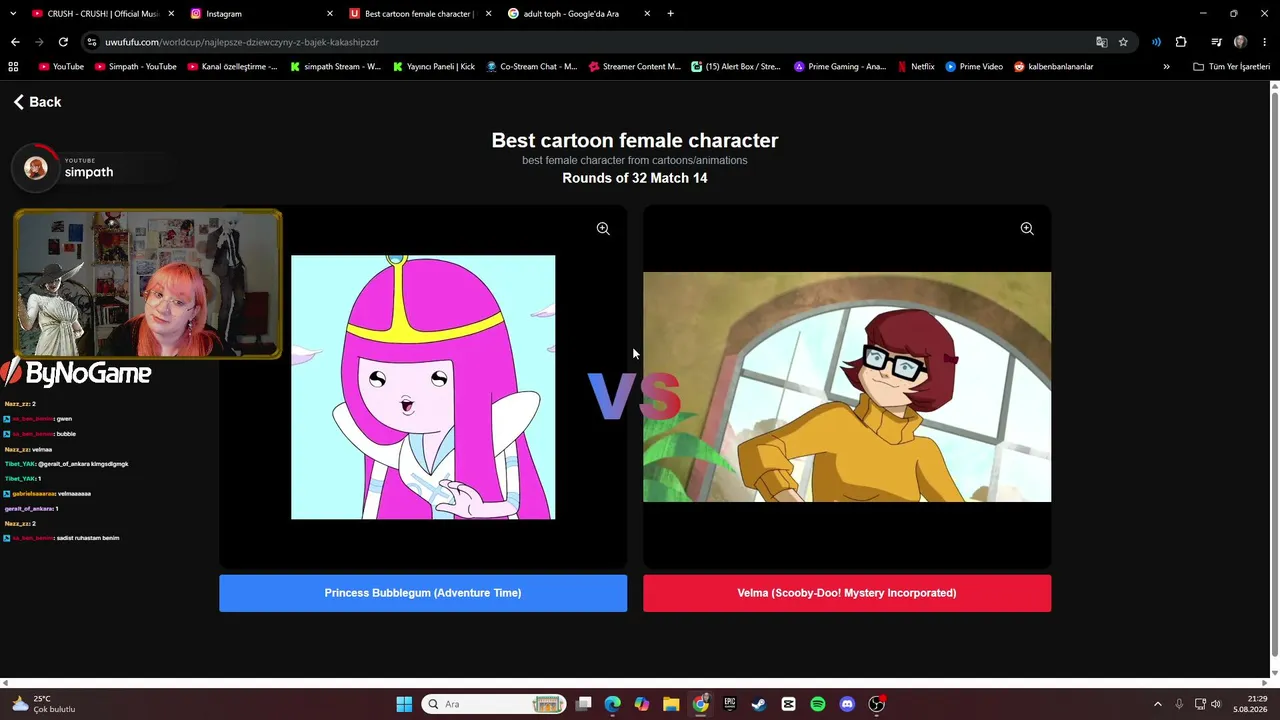Open the kalbenbanlananlar bookmark
This screenshot has height=720, width=1280.
tap(1054, 67)
